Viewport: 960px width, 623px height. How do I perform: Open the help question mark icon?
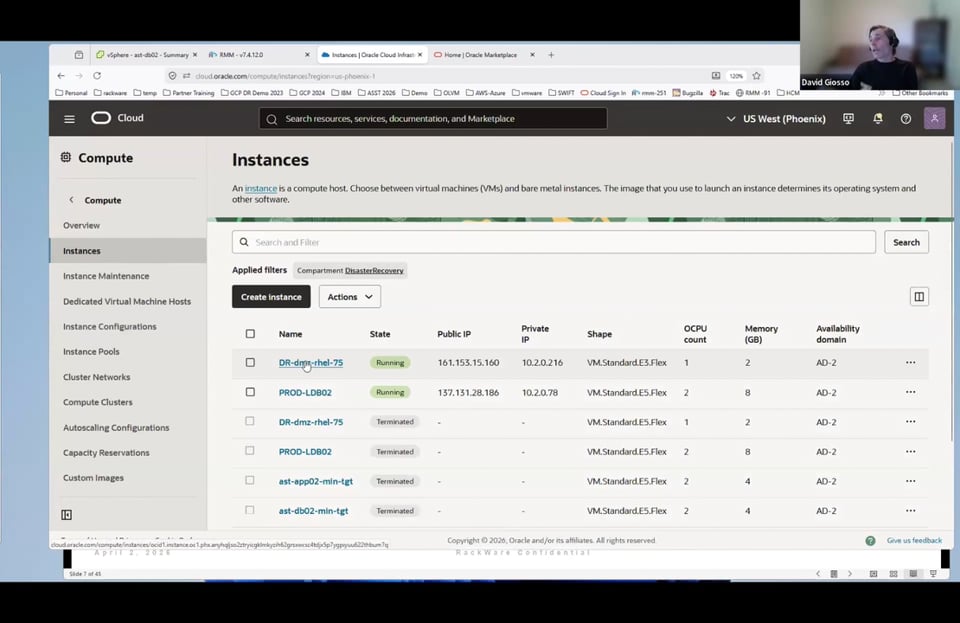(906, 119)
